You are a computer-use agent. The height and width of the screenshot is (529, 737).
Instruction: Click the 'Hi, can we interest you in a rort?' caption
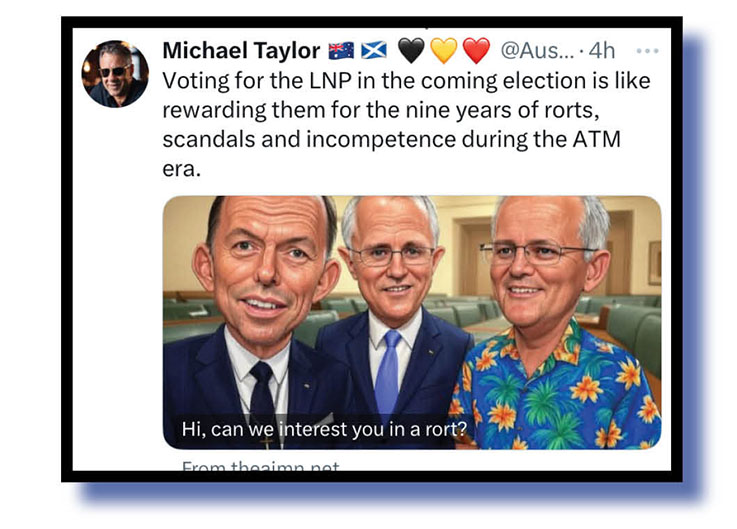[324, 429]
